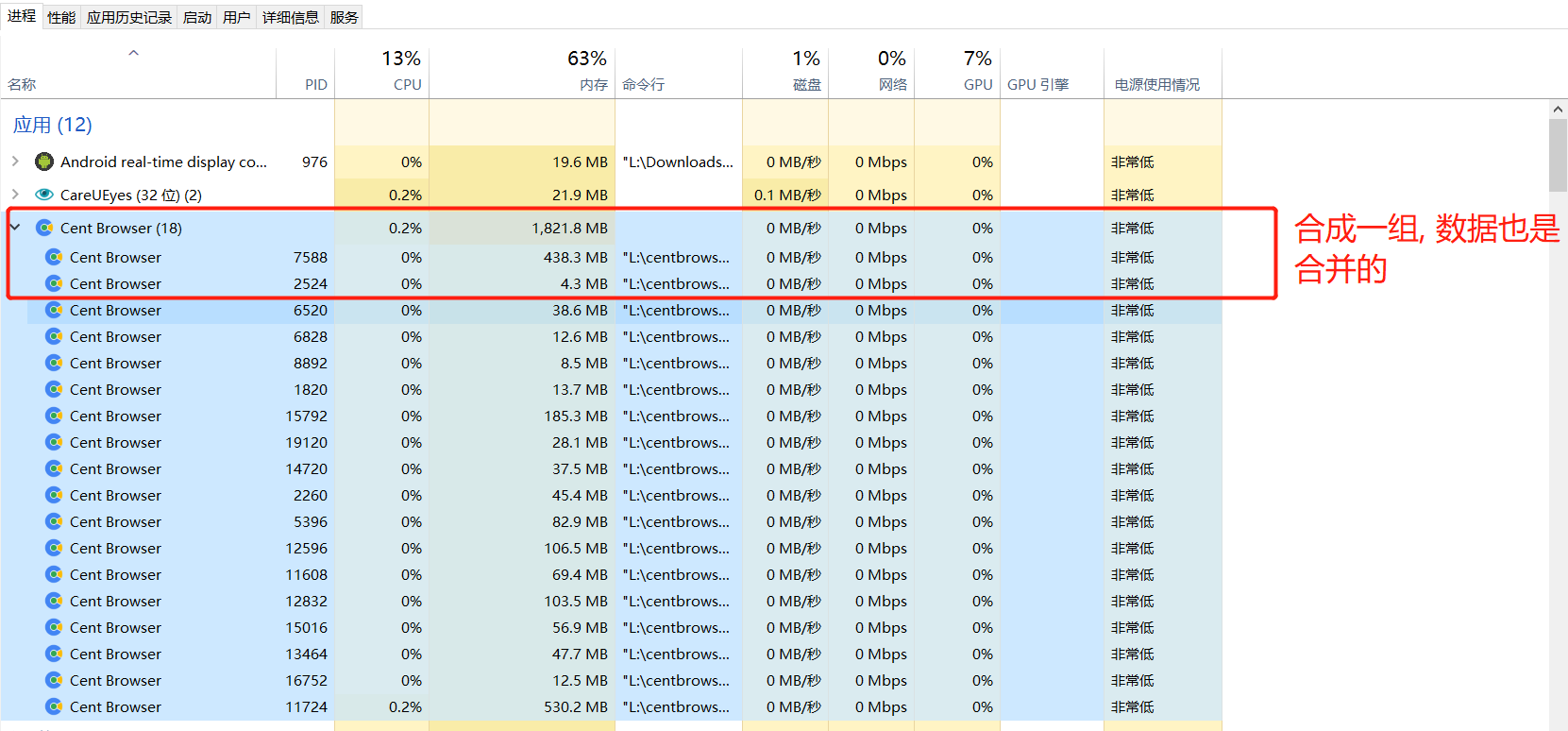This screenshot has height=731, width=1568.
Task: Click Cent Browser icon for PID 6520
Action: coord(54,310)
